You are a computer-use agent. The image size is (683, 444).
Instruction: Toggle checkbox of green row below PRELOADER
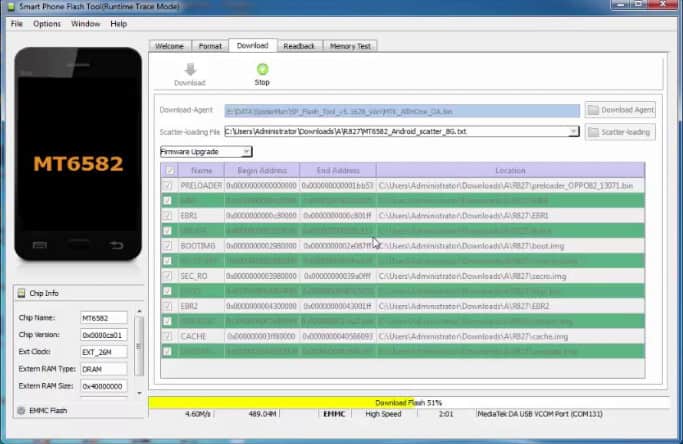(x=167, y=201)
